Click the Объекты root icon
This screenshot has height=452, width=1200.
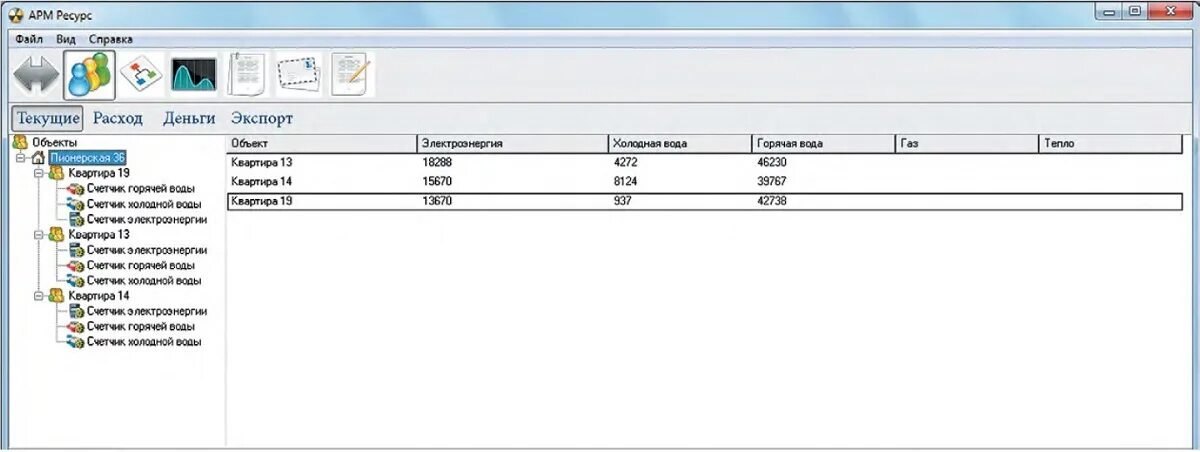20,143
